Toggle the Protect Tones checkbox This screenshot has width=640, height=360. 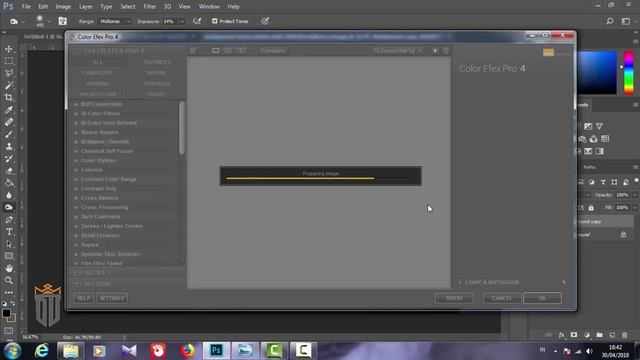coord(215,21)
